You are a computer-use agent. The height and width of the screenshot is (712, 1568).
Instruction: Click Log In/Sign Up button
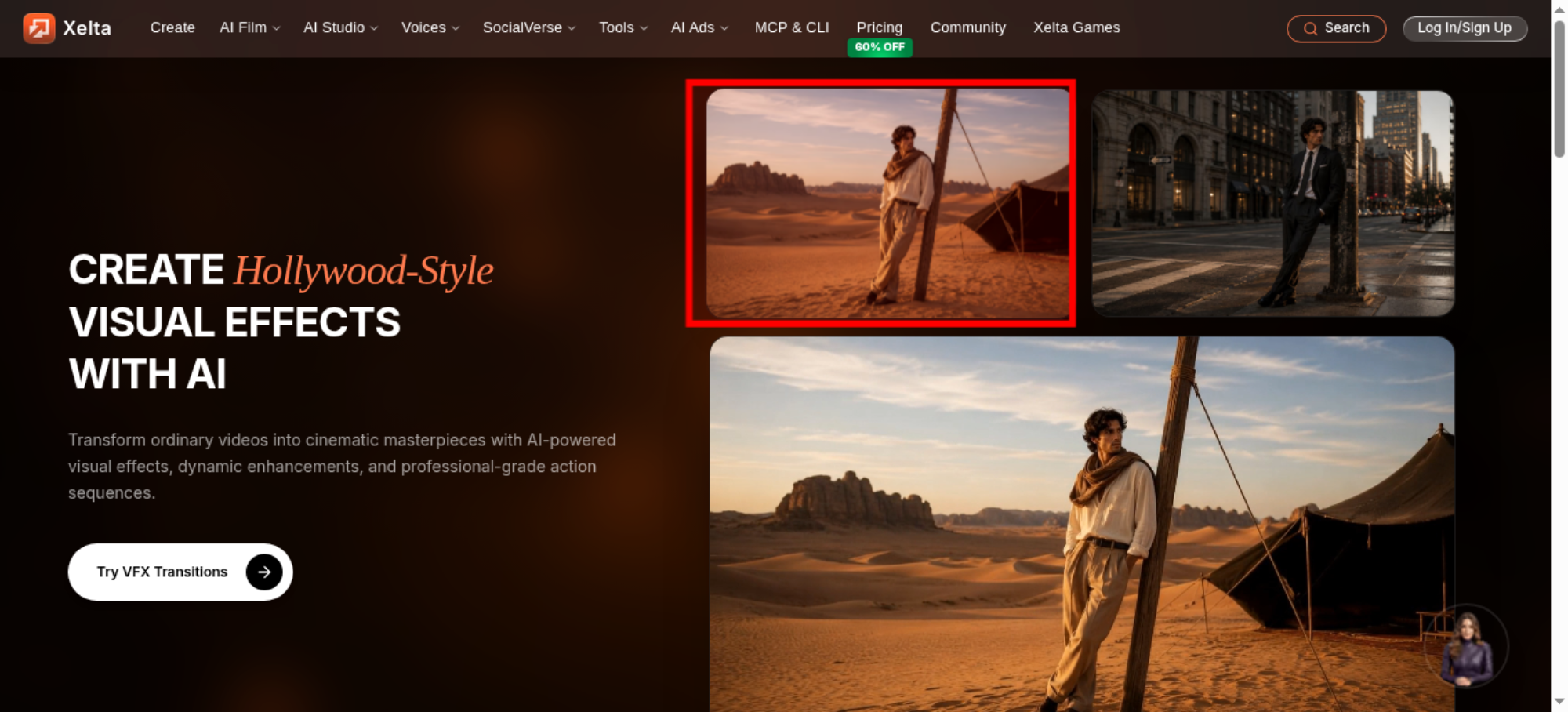1465,28
